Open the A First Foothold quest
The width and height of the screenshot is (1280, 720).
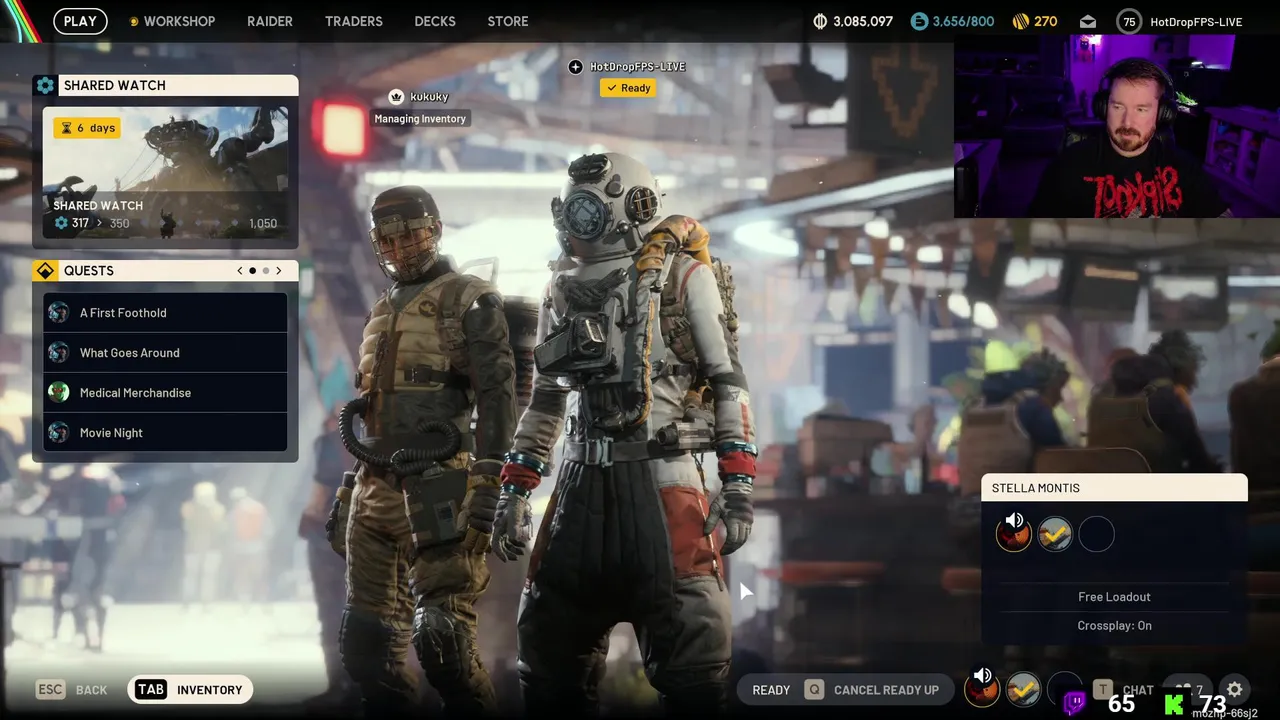pyautogui.click(x=165, y=312)
